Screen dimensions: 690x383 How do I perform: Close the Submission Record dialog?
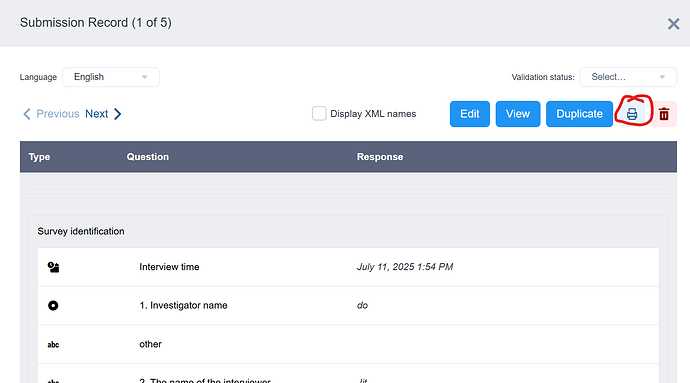tap(673, 24)
